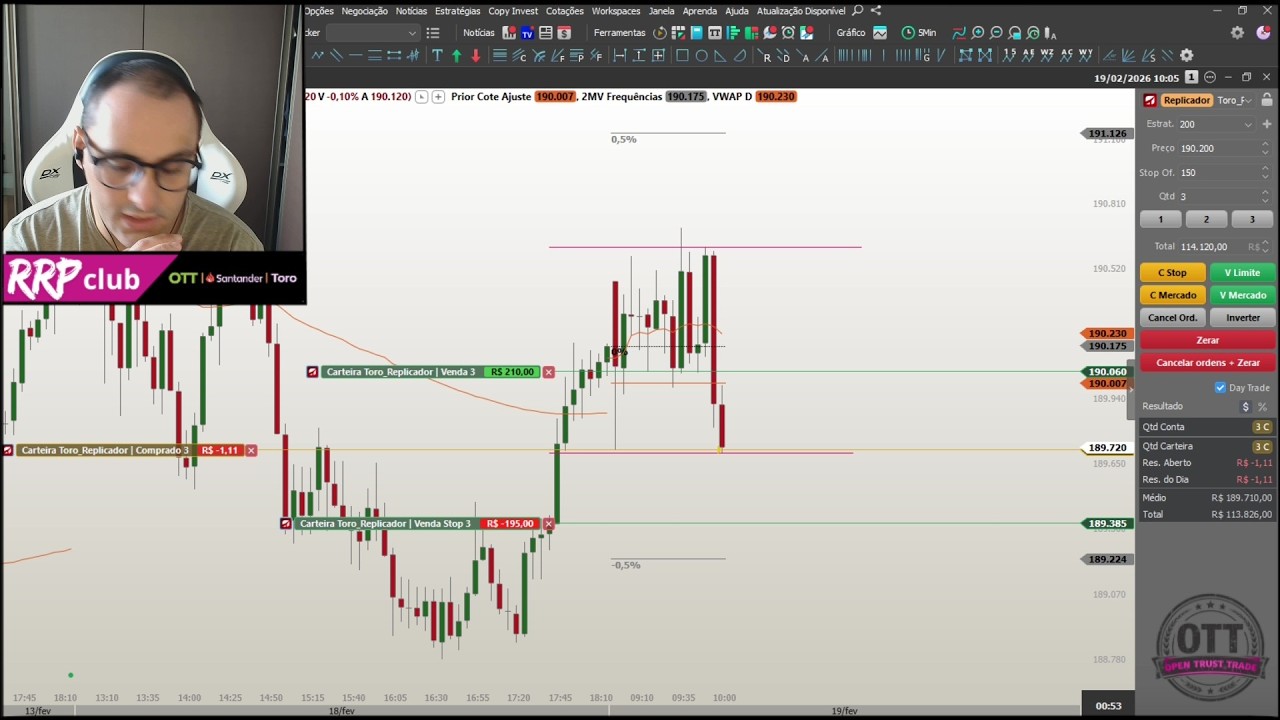Select the 189.385 price marker on axis

click(1107, 524)
